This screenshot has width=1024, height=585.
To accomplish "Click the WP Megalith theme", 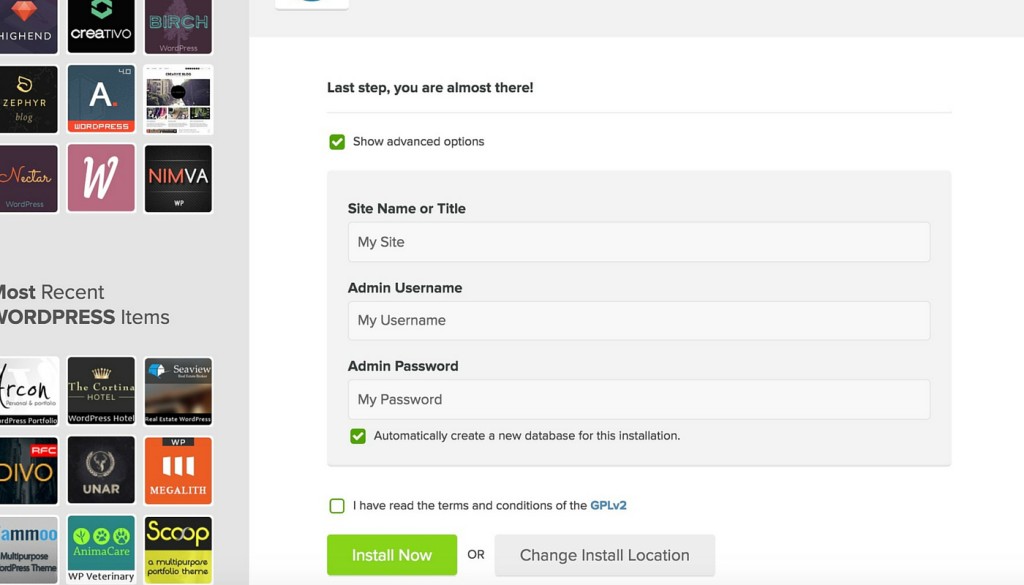I will [178, 469].
